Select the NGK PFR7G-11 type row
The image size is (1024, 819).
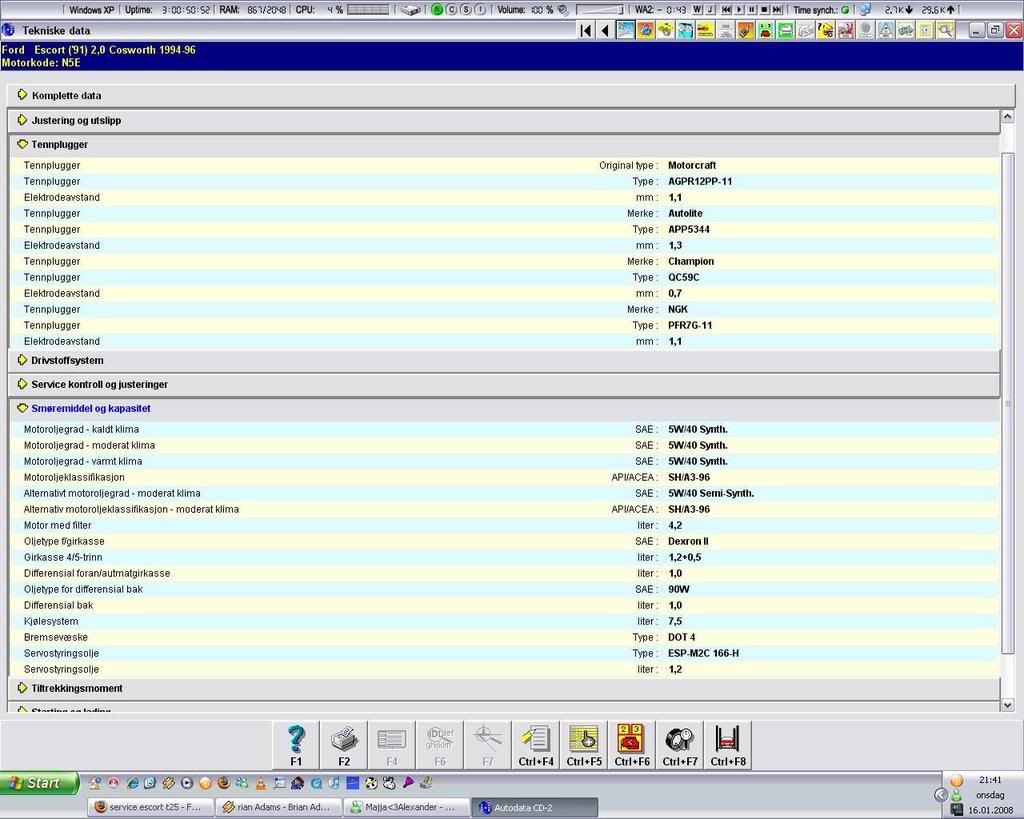click(x=504, y=325)
